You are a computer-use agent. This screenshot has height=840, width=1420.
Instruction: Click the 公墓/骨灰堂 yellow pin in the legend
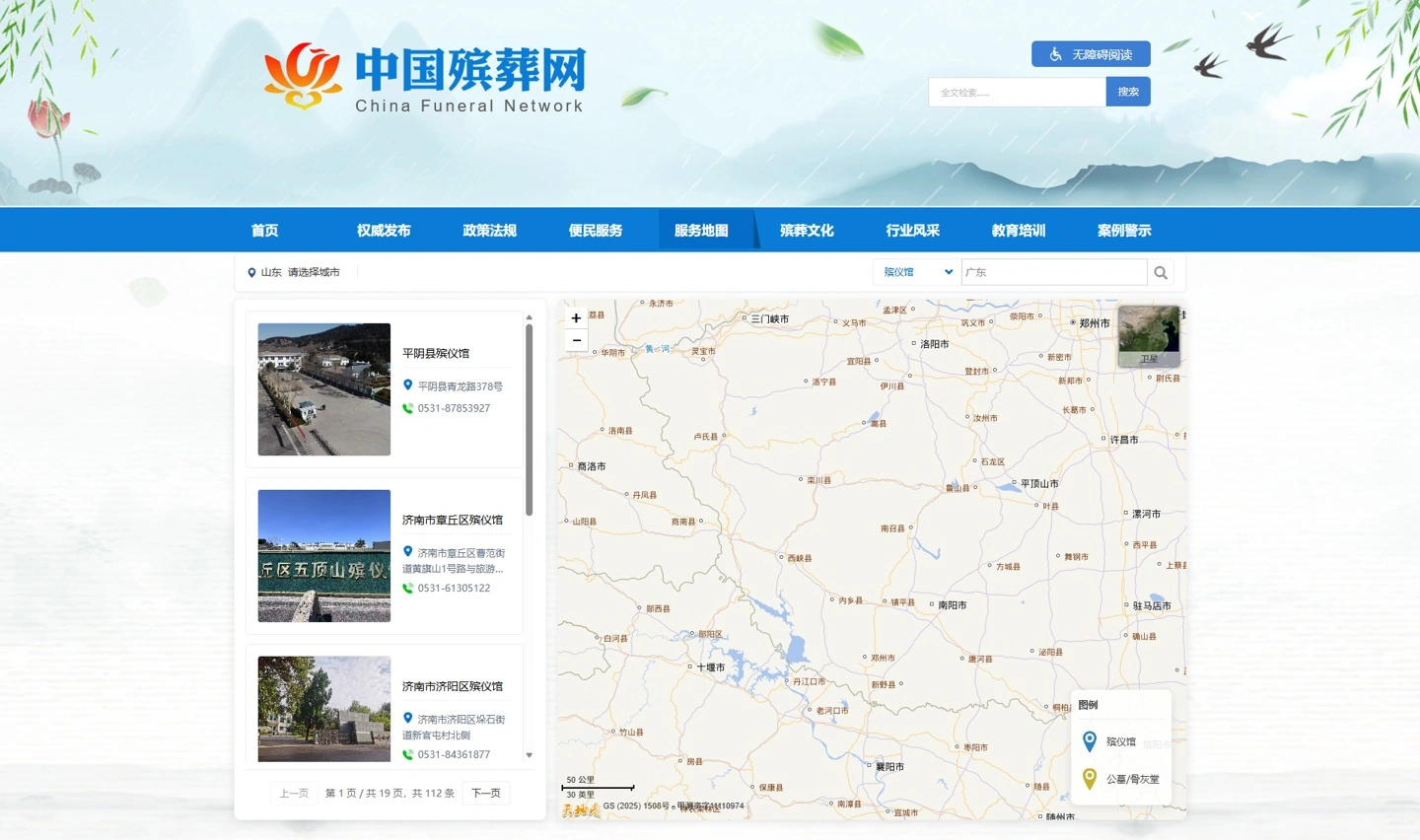coord(1090,779)
